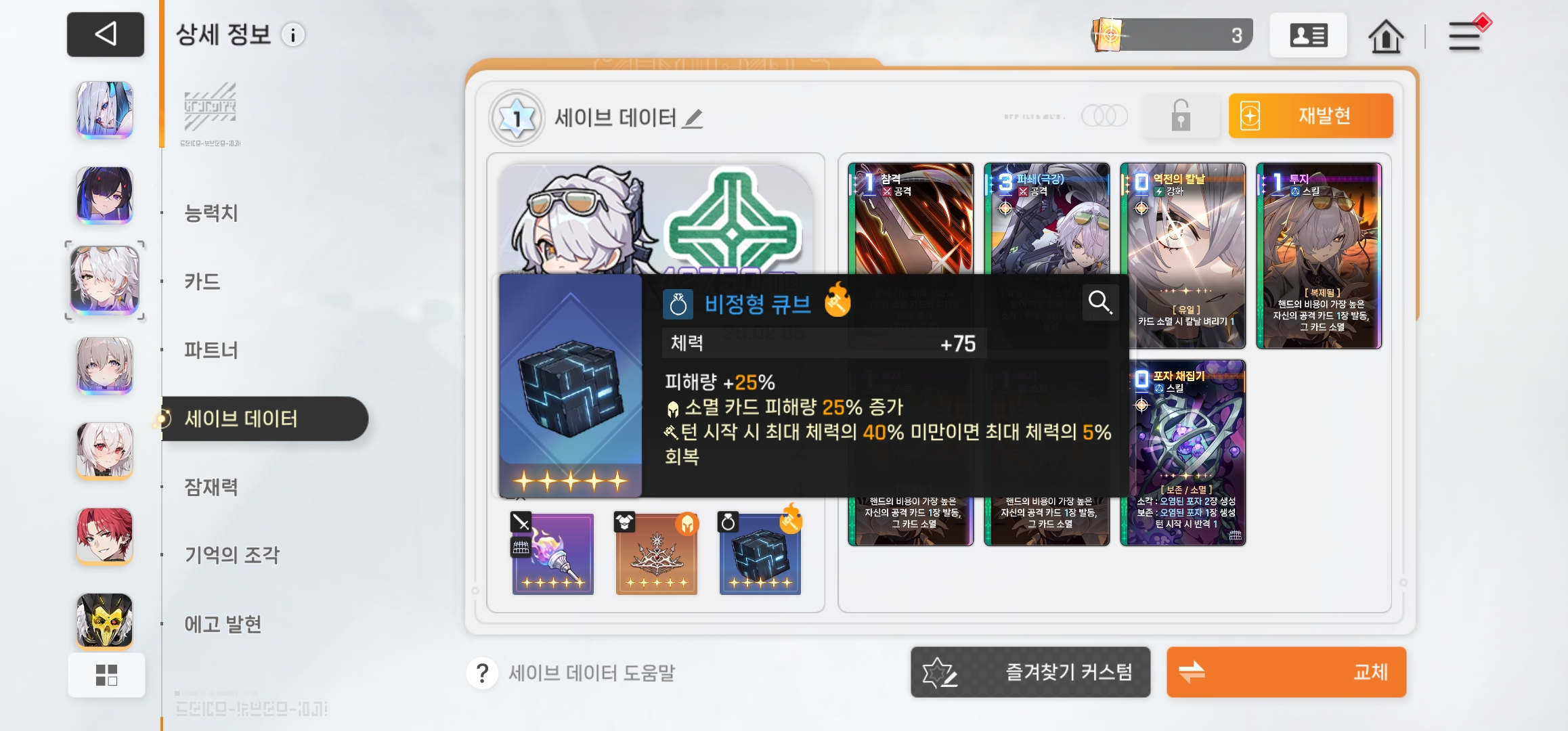Select the torch weapon equipment slot
The image size is (1568, 731).
point(552,553)
